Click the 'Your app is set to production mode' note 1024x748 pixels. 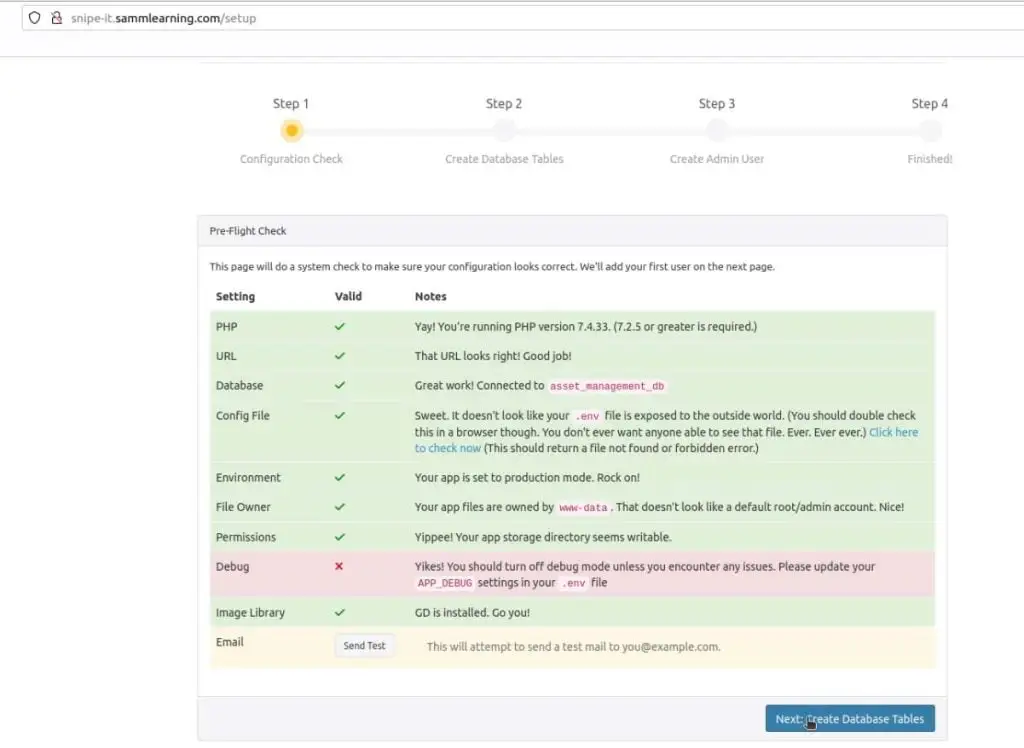coord(527,478)
